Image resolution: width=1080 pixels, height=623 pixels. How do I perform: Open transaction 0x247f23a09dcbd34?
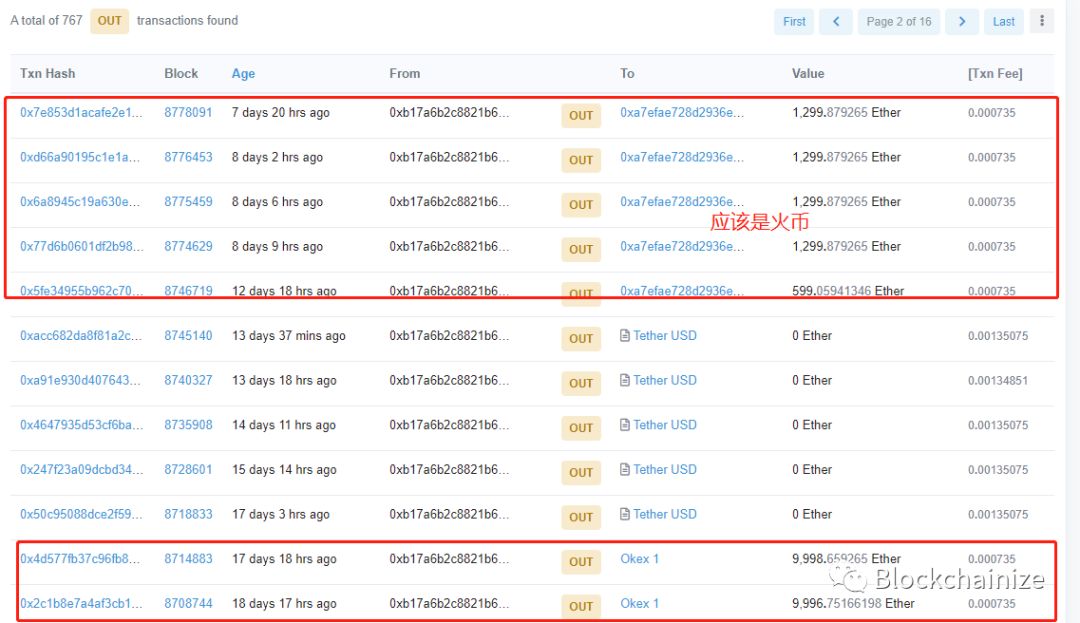click(x=81, y=469)
